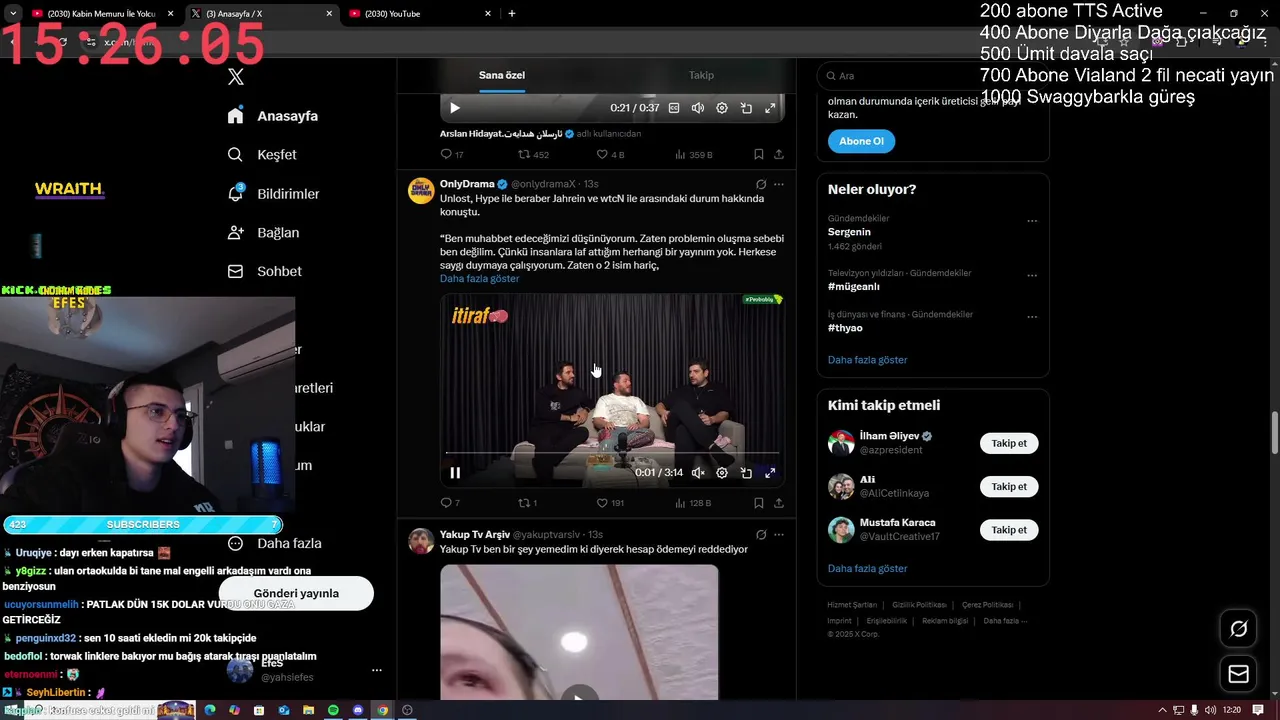
Task: Play the top video at 0:21
Action: click(x=455, y=108)
